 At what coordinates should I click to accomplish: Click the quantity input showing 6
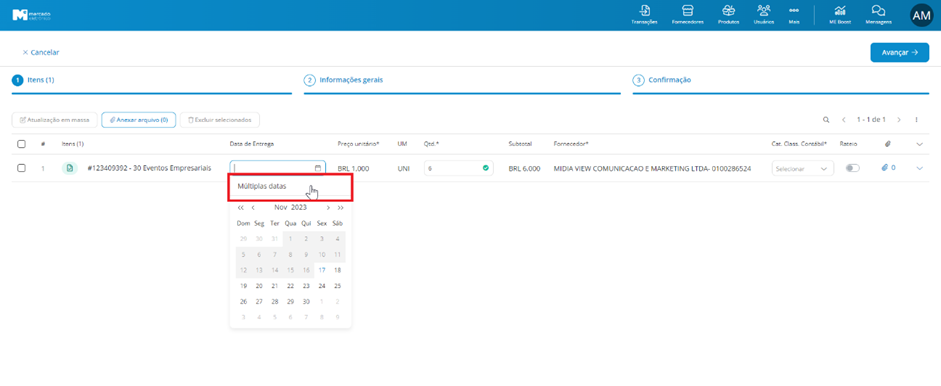(x=458, y=168)
